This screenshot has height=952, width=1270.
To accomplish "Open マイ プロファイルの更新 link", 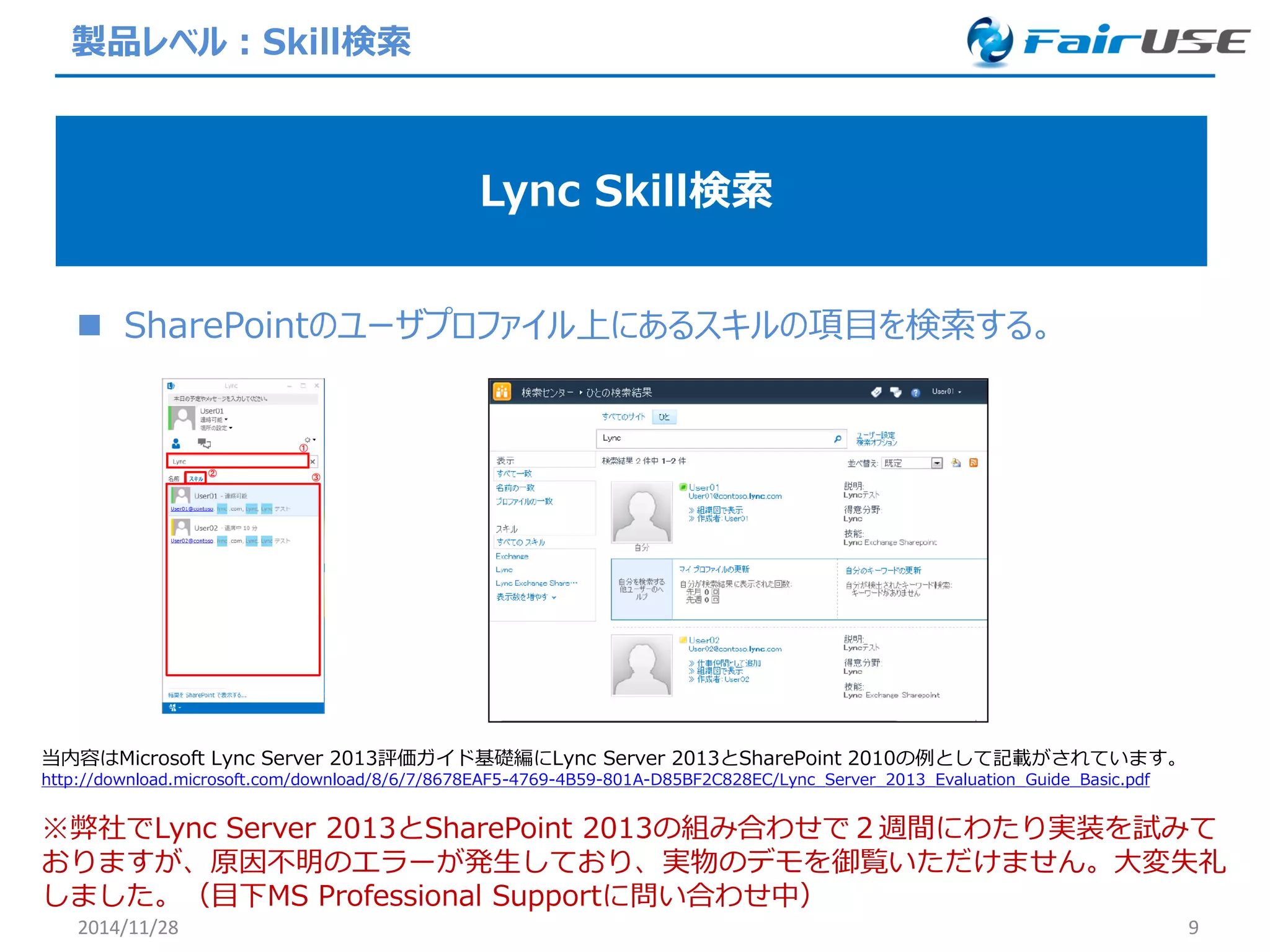I will [x=714, y=569].
